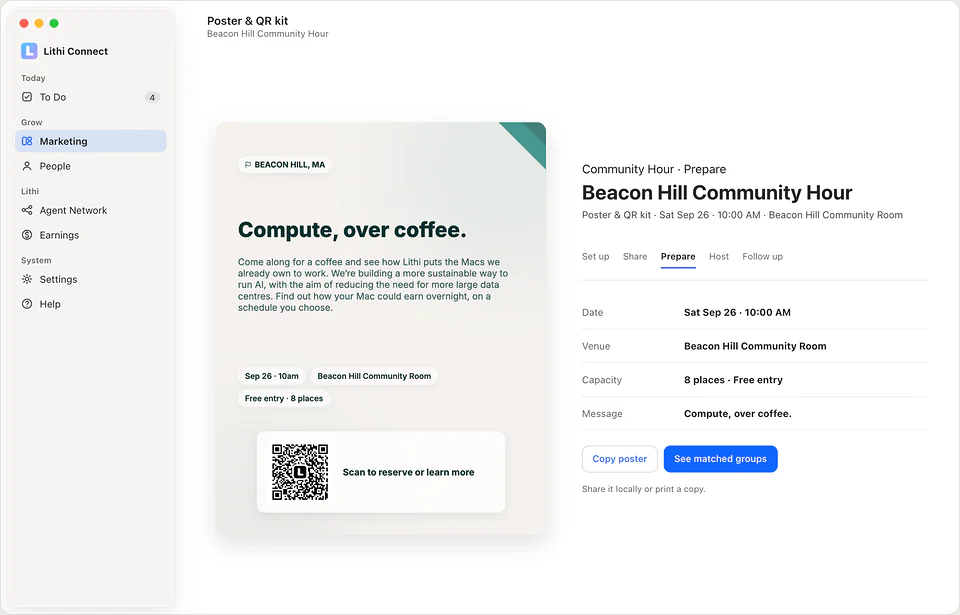Image resolution: width=960 pixels, height=615 pixels.
Task: Click the Message value Compute, over coffee.
Action: (x=738, y=413)
